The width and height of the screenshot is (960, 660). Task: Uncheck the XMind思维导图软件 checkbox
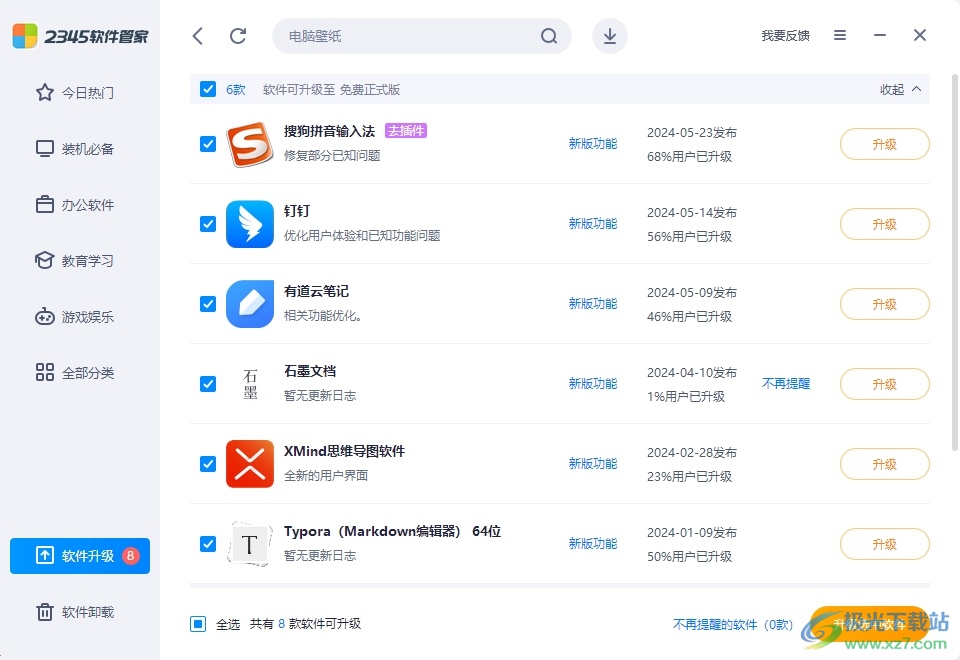click(x=208, y=464)
